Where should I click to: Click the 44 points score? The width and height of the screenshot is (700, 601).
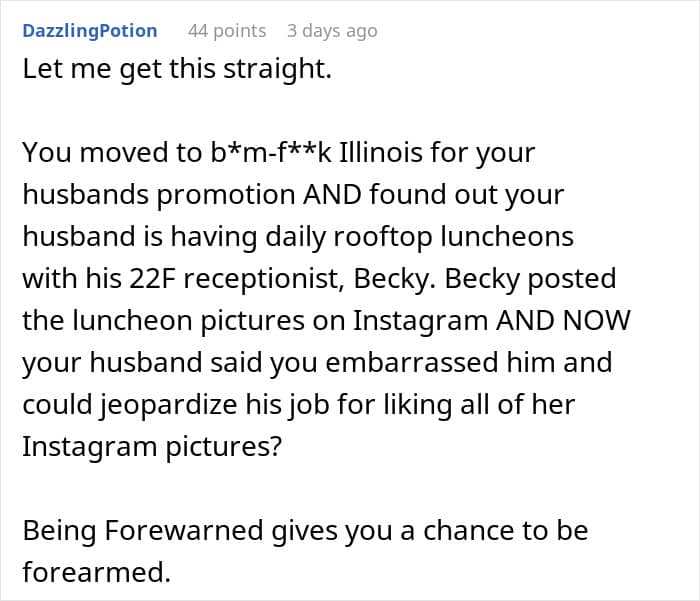pos(227,31)
